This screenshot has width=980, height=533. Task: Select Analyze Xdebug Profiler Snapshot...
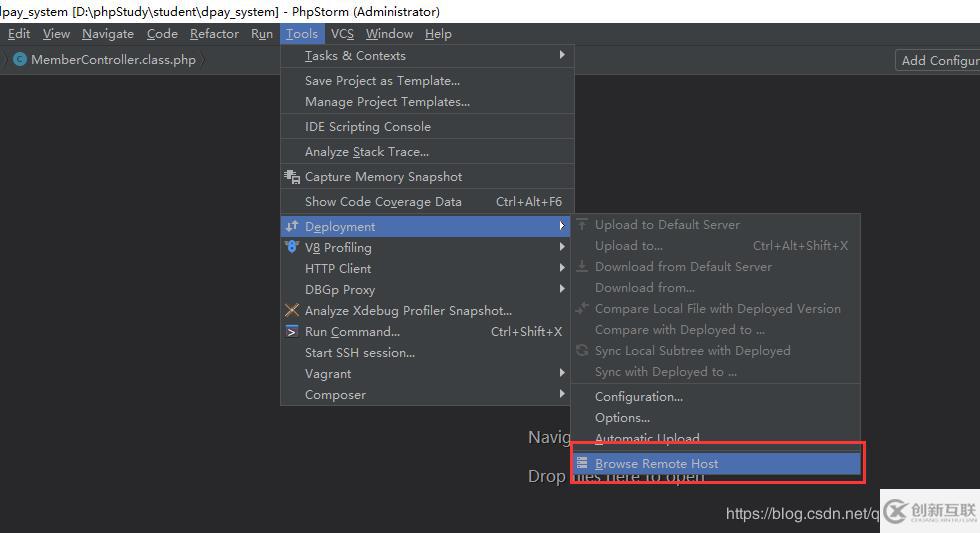pyautogui.click(x=426, y=311)
